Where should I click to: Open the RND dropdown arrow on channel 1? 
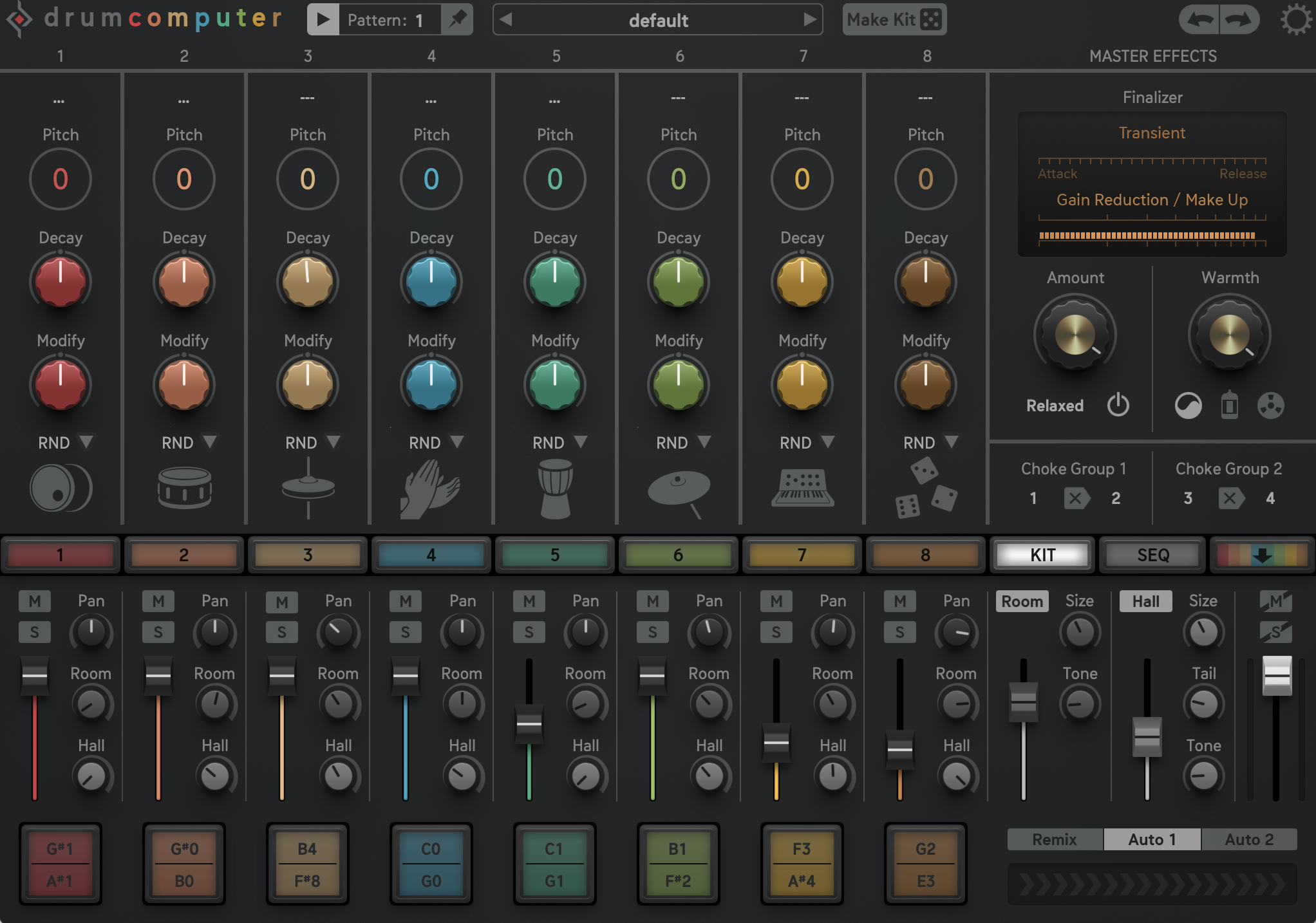[86, 442]
